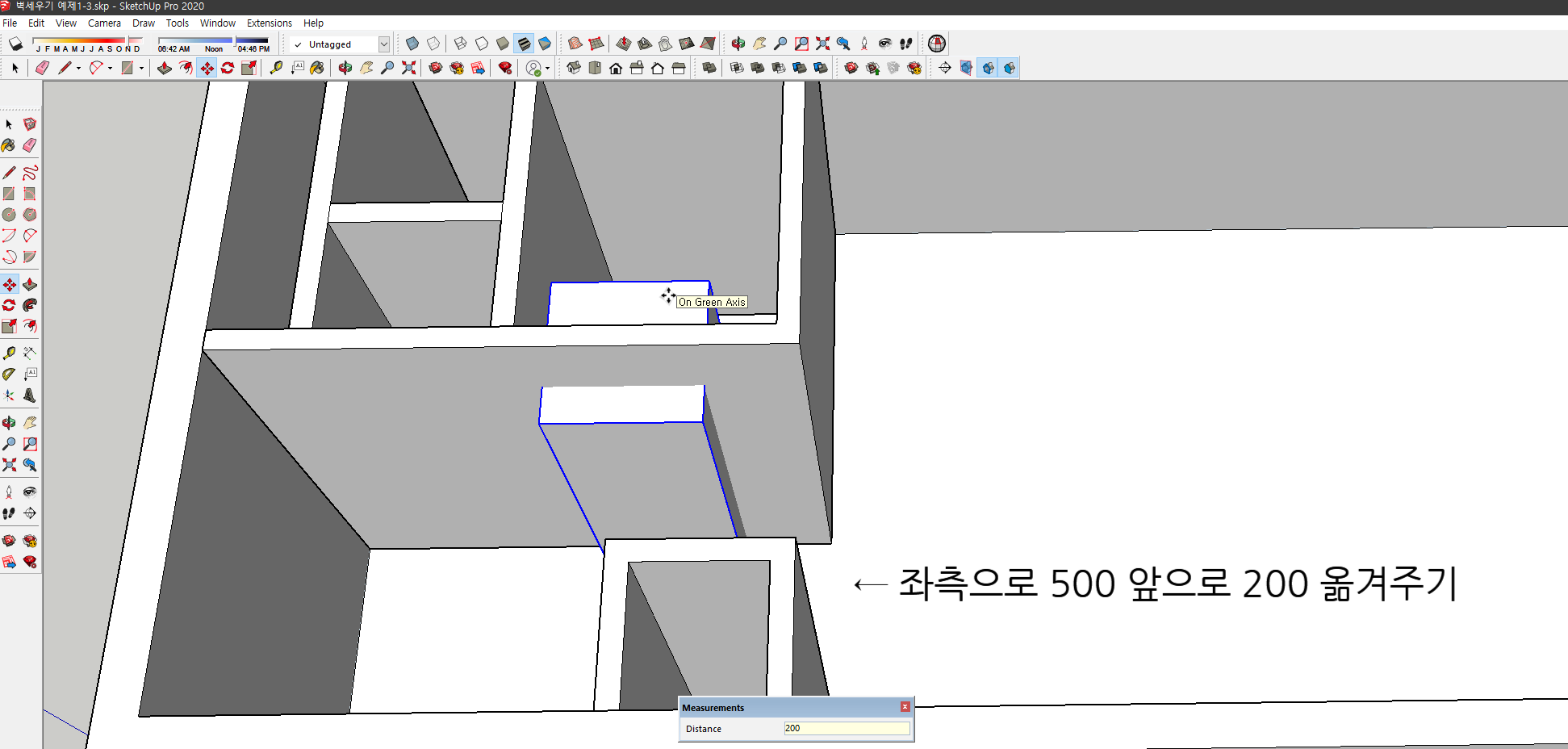Switch to Shaded face style
Viewport: 1568px width, 749px height.
pos(503,44)
